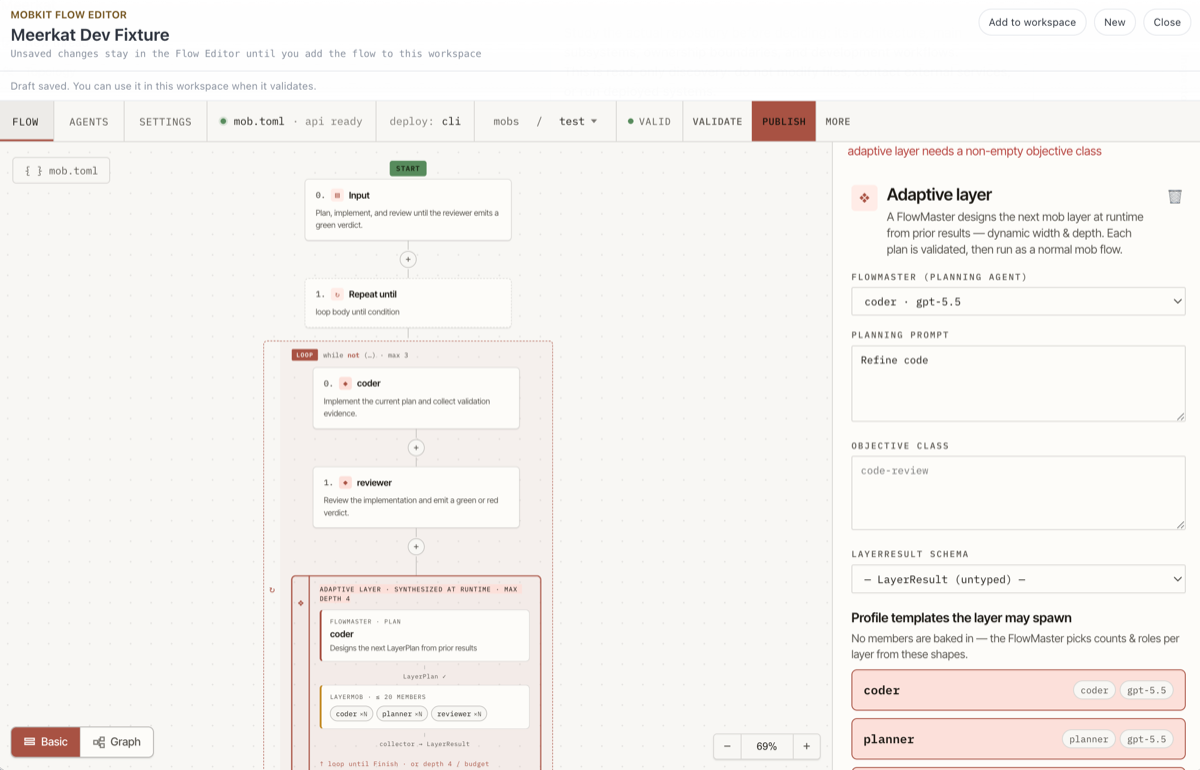Add a step below the coder node

pyautogui.click(x=416, y=448)
